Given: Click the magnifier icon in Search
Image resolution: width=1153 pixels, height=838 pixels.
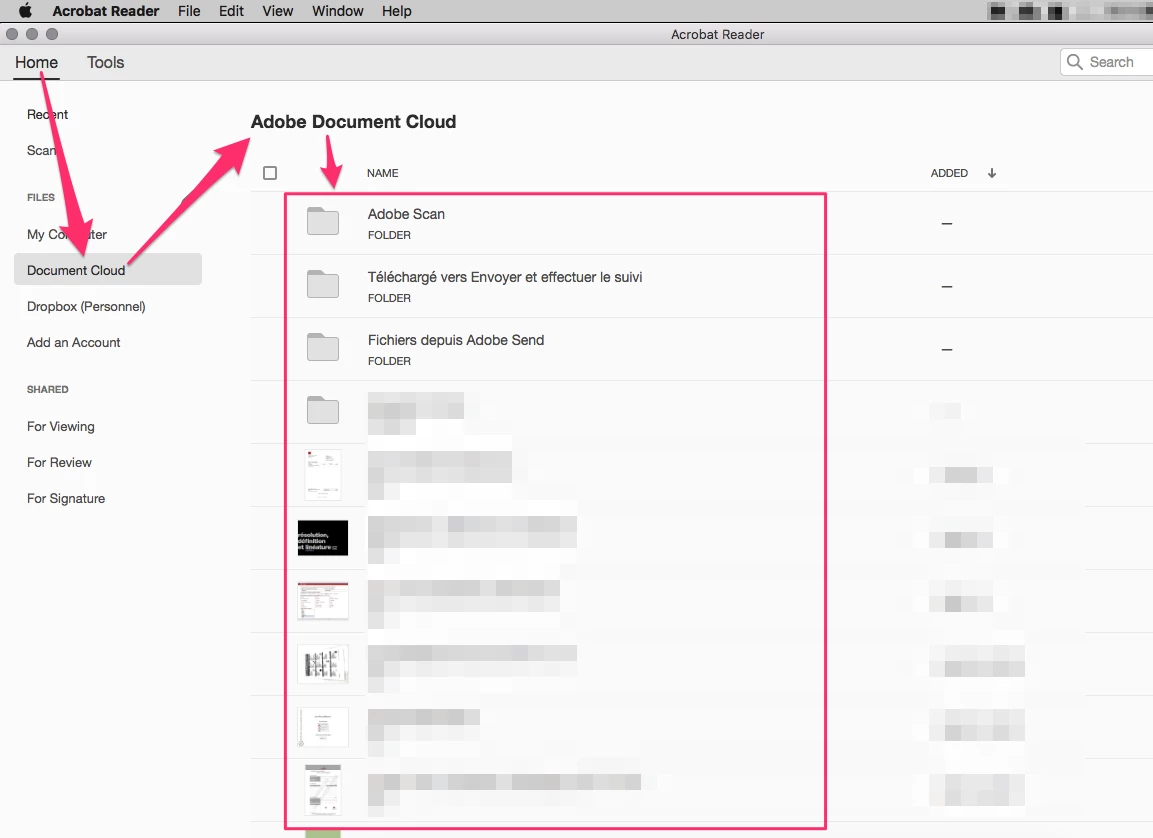Looking at the screenshot, I should click(x=1074, y=62).
